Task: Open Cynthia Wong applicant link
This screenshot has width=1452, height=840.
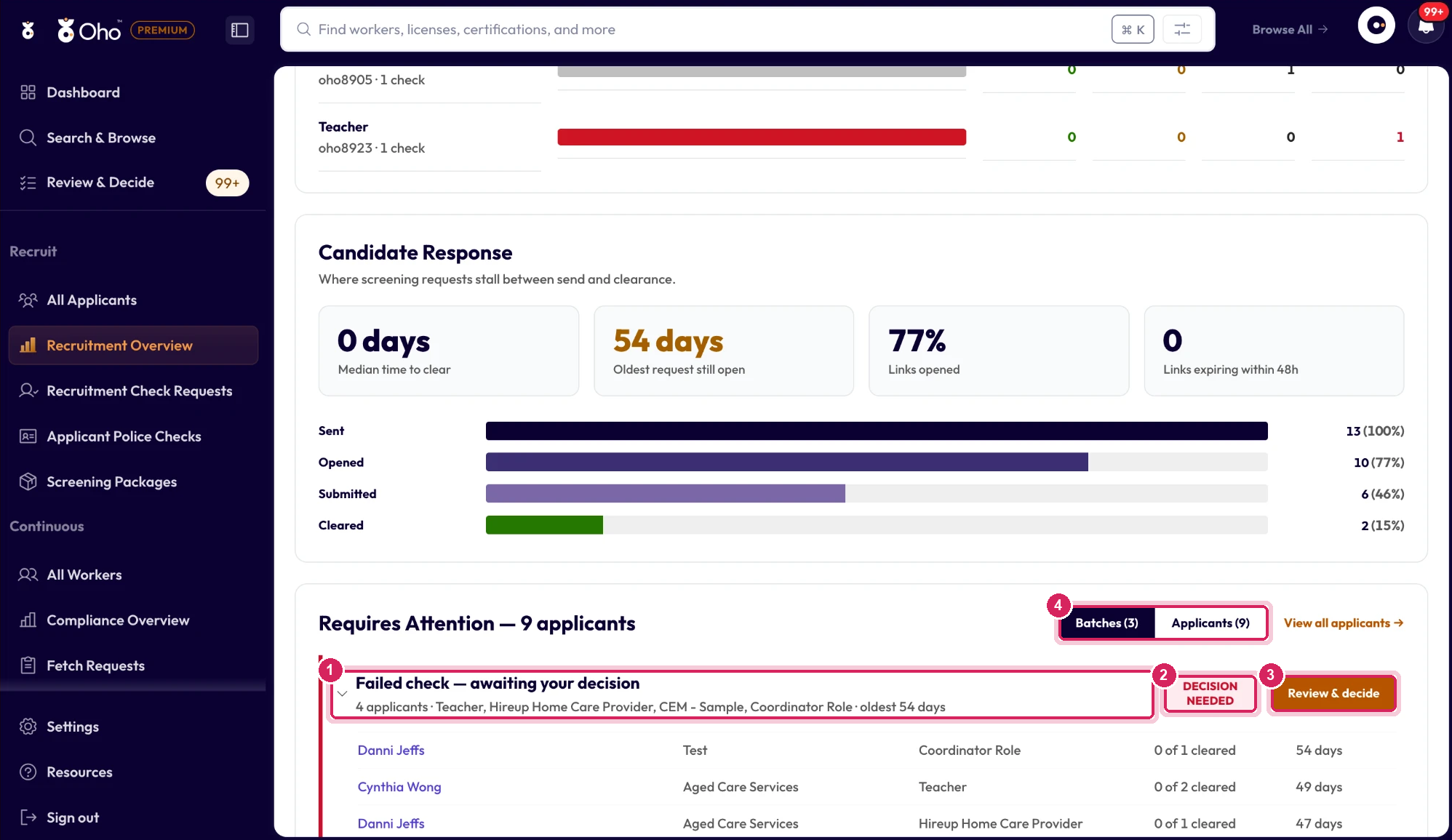Action: 399,787
